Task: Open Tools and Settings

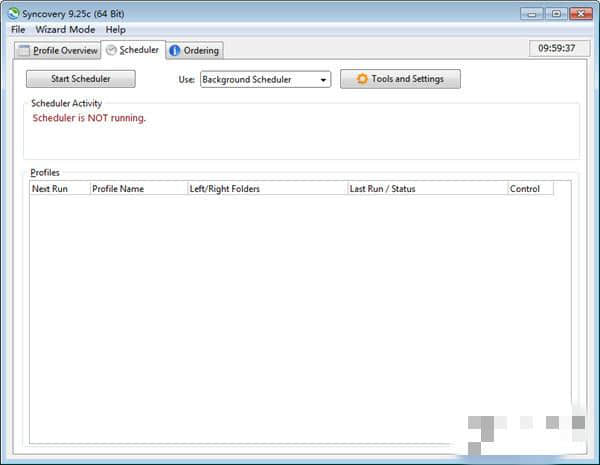Action: [x=400, y=79]
